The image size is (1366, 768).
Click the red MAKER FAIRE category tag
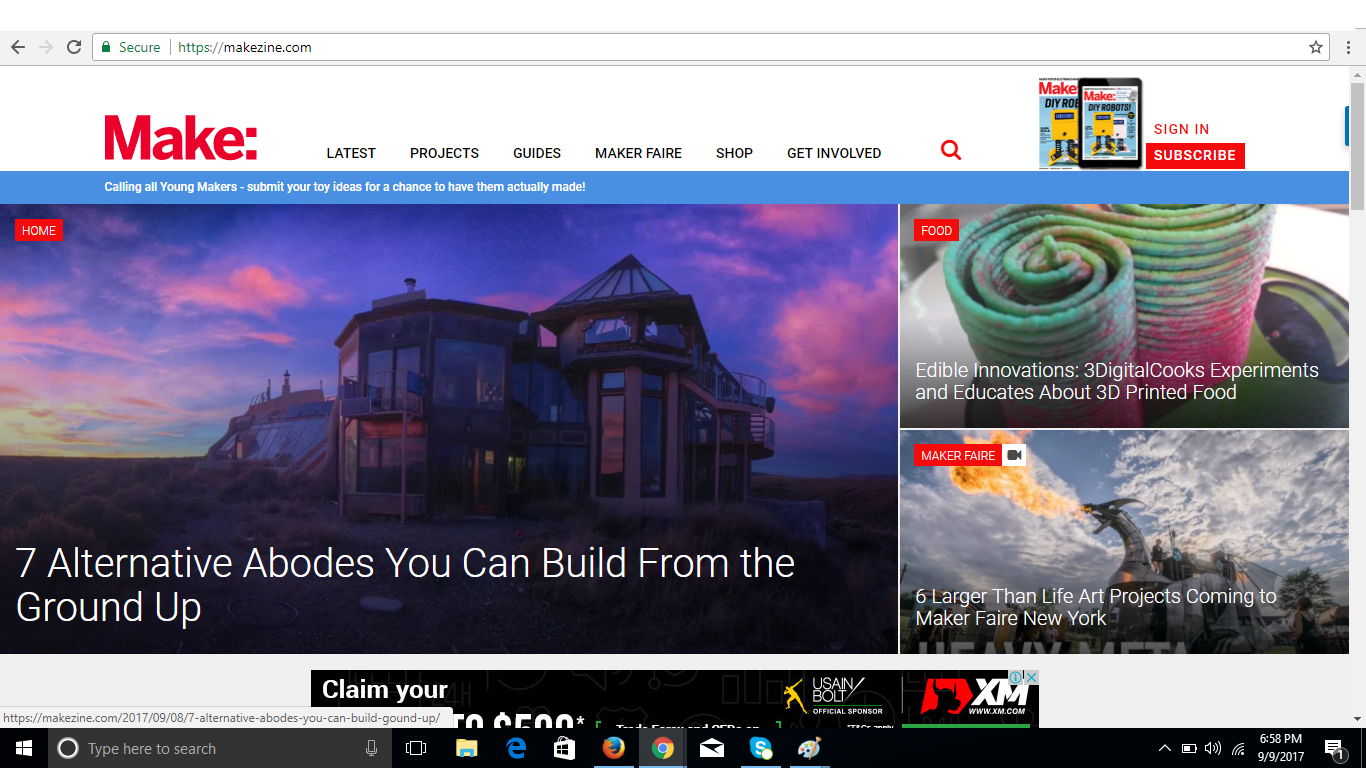pyautogui.click(x=957, y=455)
